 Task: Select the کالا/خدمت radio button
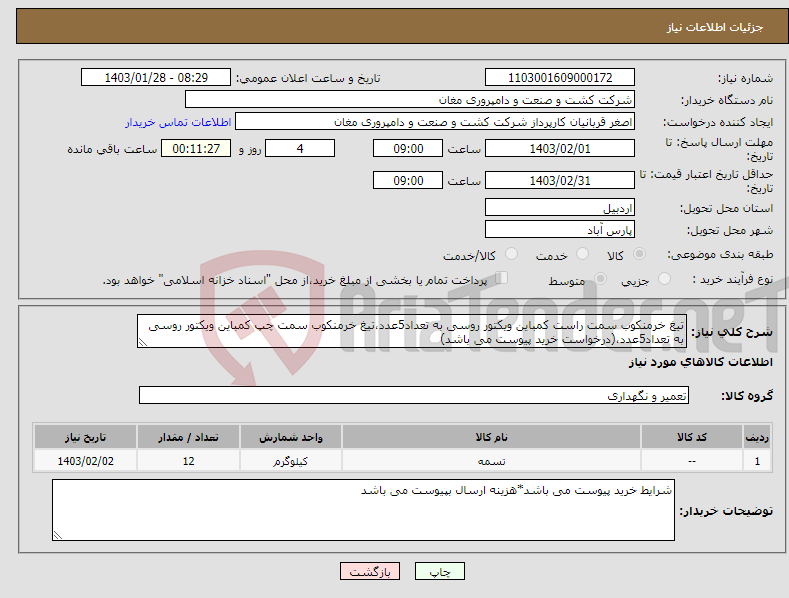511,254
